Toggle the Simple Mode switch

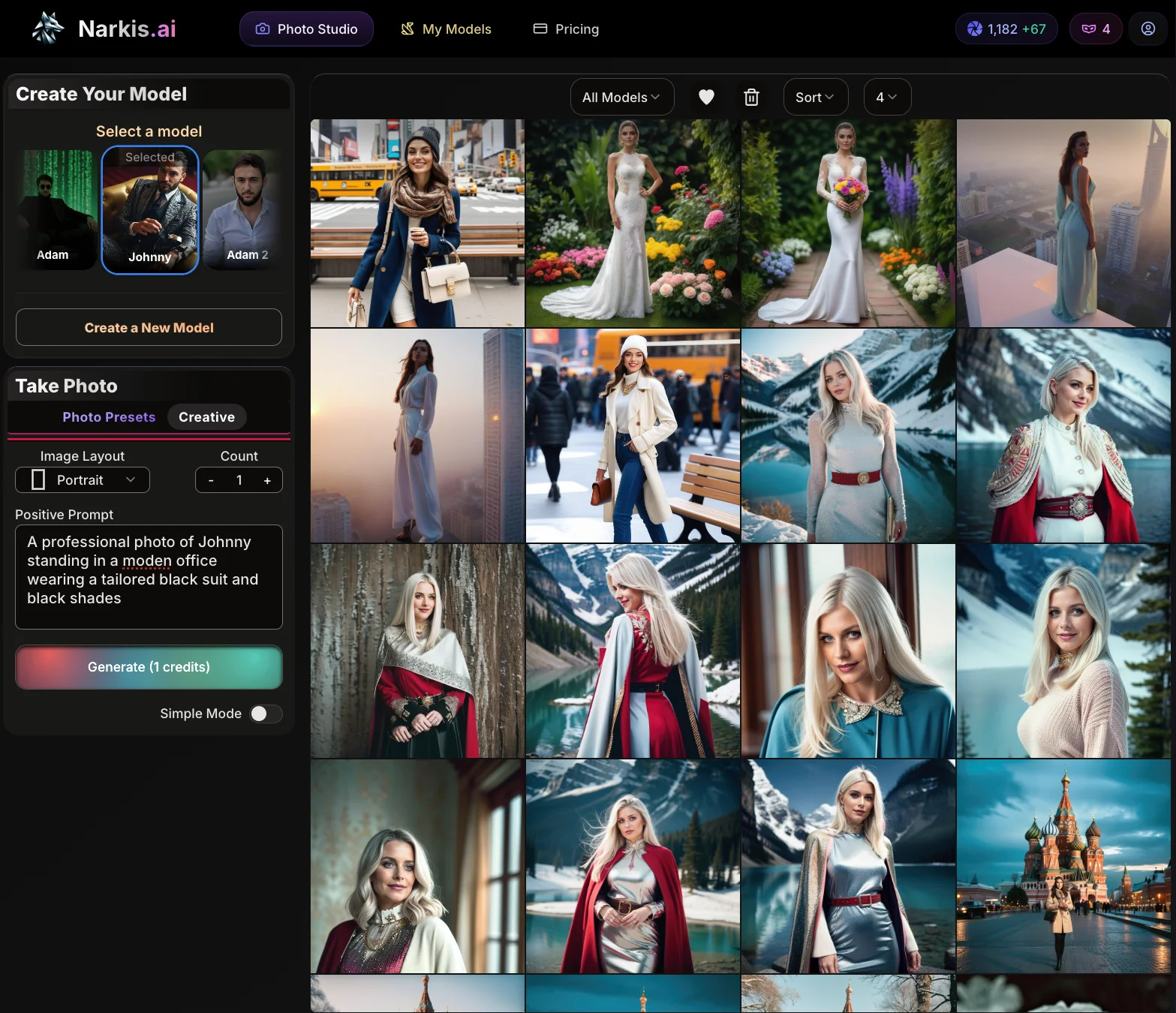(266, 714)
